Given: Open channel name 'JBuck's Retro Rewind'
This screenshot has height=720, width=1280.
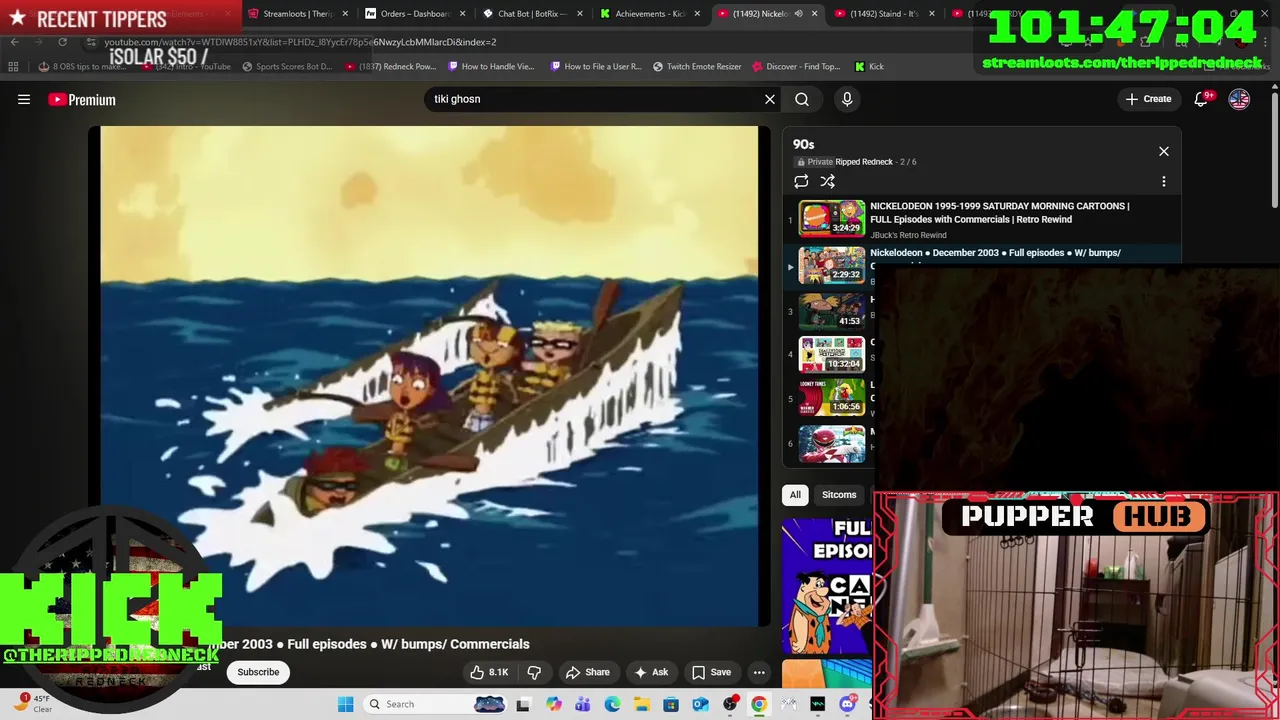Looking at the screenshot, I should pyautogui.click(x=908, y=235).
